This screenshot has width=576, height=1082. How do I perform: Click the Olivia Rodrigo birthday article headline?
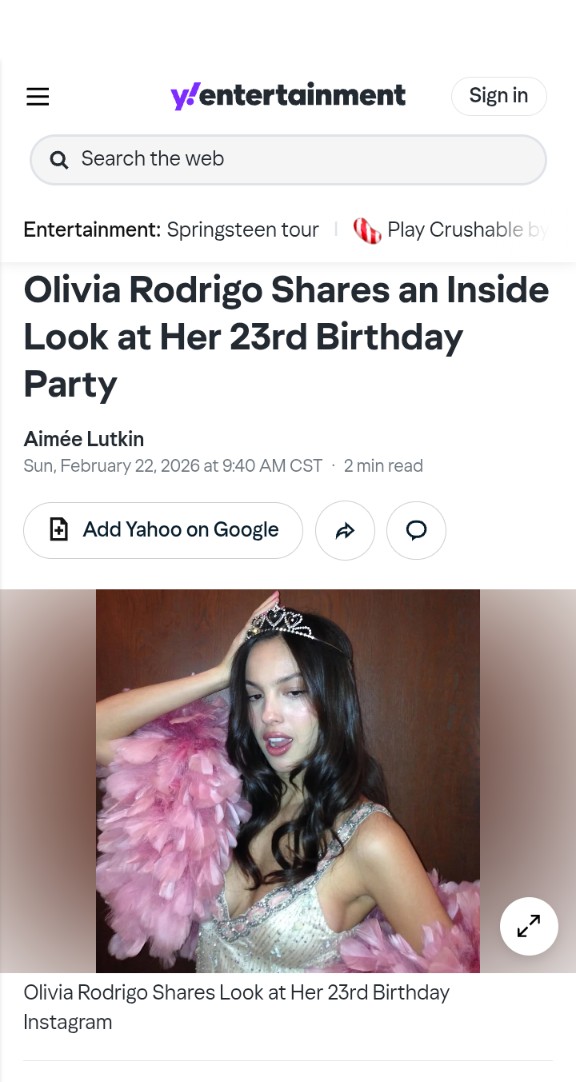pos(286,337)
